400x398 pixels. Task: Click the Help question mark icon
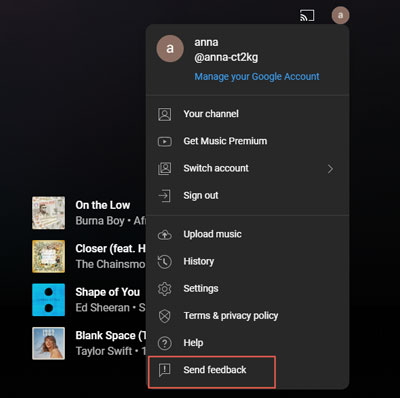tap(165, 343)
